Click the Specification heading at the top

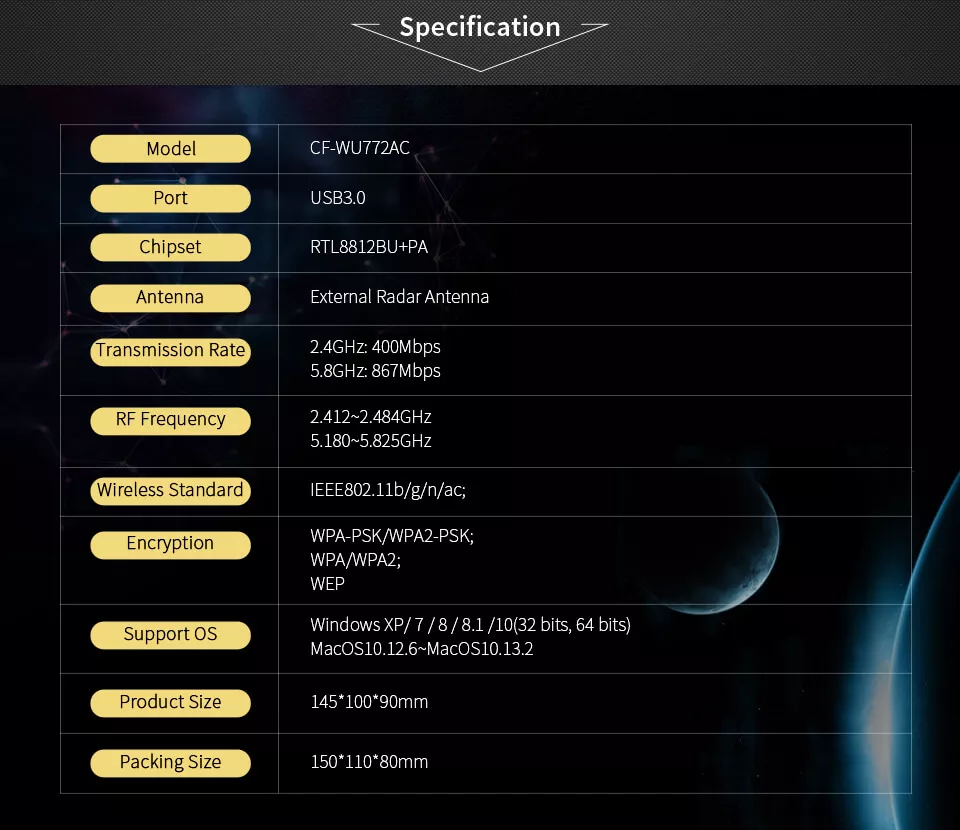pyautogui.click(x=480, y=27)
